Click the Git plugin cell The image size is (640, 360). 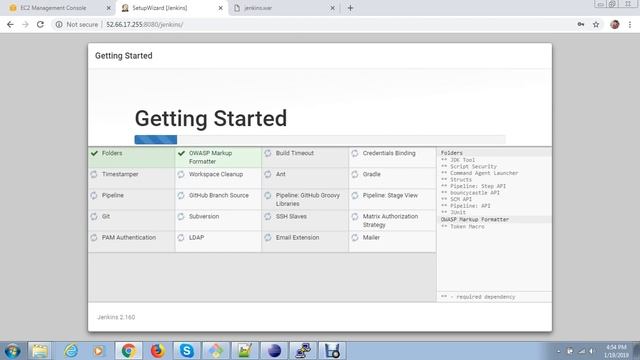tap(131, 220)
